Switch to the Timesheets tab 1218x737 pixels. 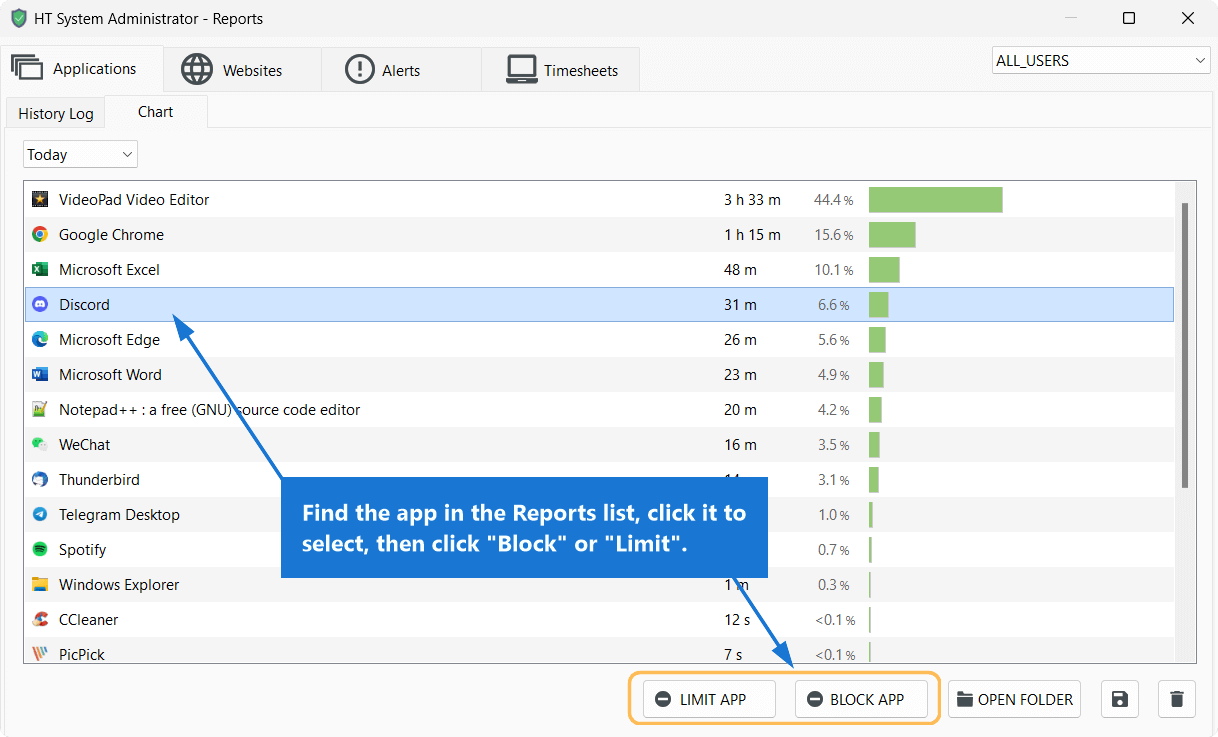560,70
